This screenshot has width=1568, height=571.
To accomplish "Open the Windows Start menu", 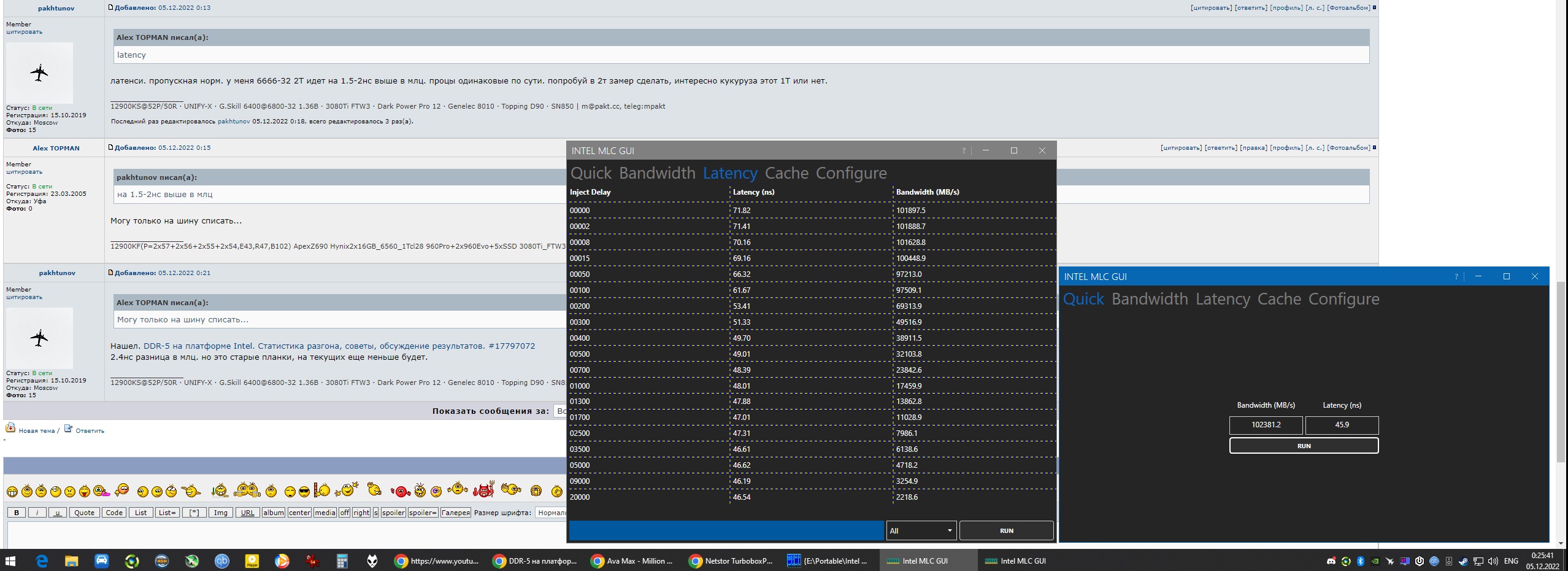I will pyautogui.click(x=10, y=561).
